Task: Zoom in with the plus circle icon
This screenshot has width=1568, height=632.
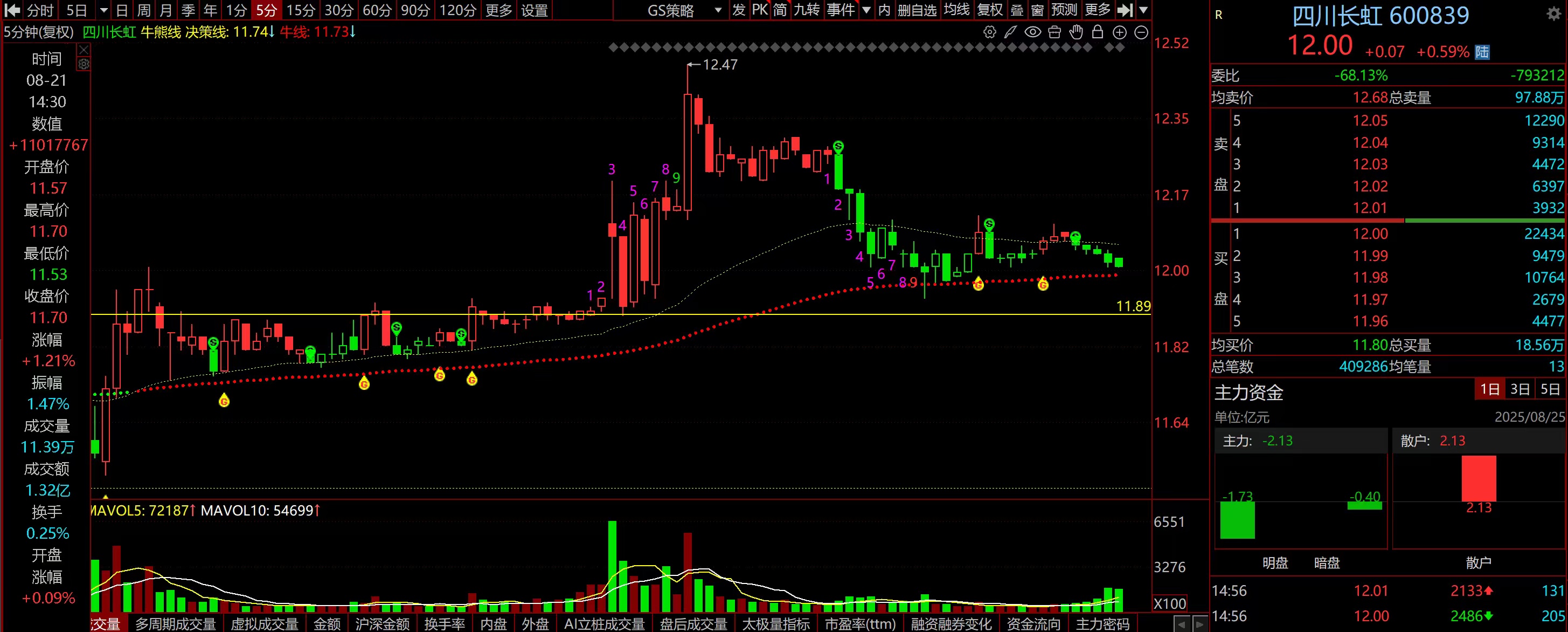Action: [x=1119, y=32]
